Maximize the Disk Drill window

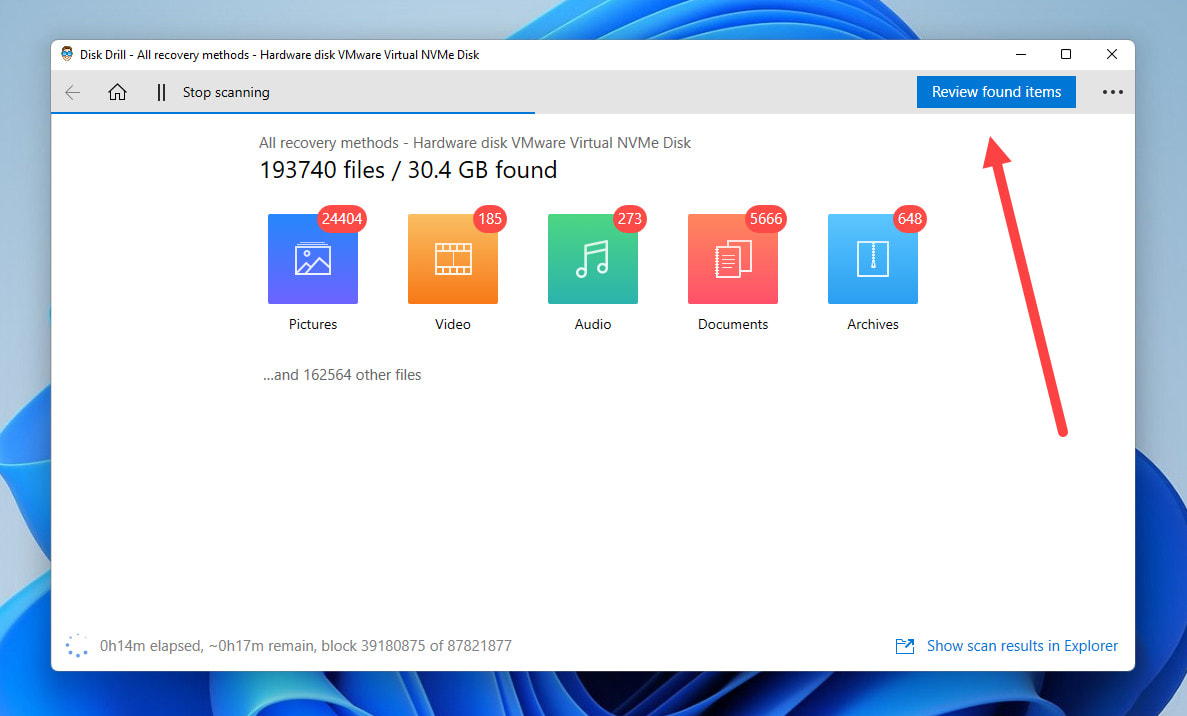1066,54
